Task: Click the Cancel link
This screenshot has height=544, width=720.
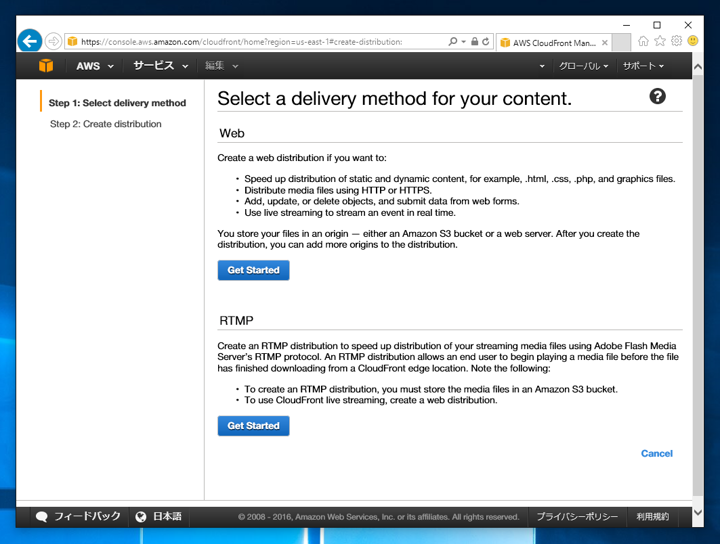Action: tap(657, 453)
